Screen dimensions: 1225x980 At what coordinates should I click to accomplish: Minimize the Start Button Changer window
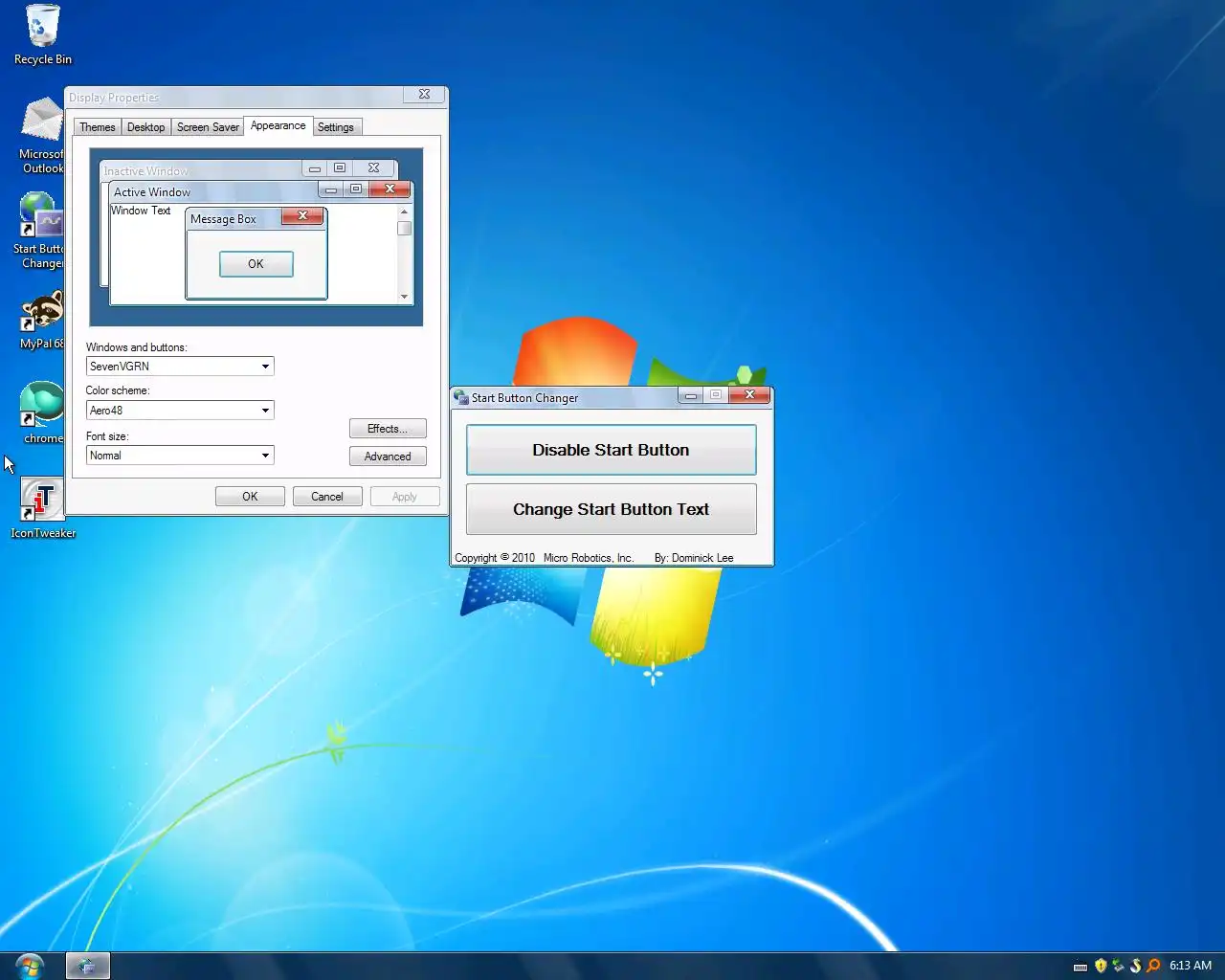pyautogui.click(x=691, y=395)
